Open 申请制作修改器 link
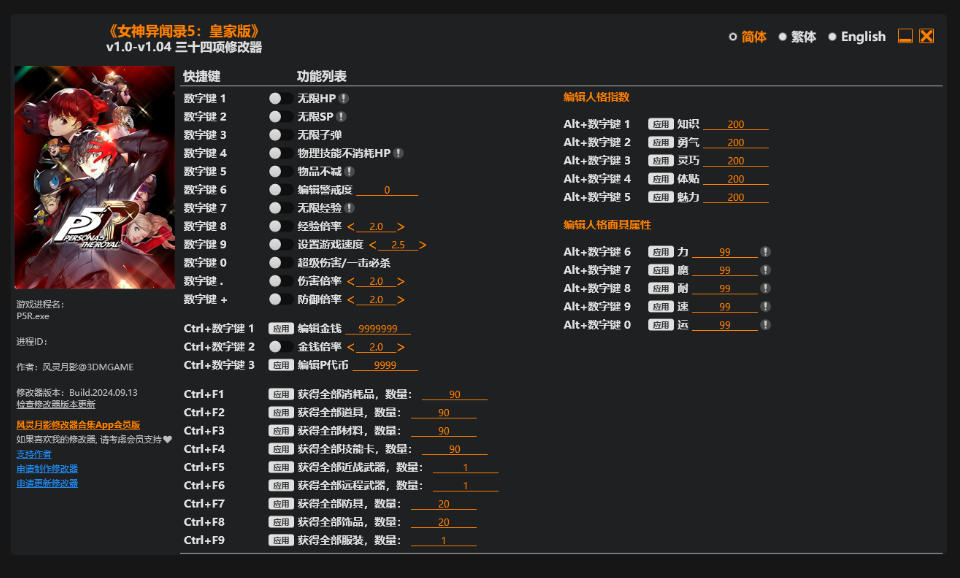The image size is (960, 578). click(x=47, y=468)
